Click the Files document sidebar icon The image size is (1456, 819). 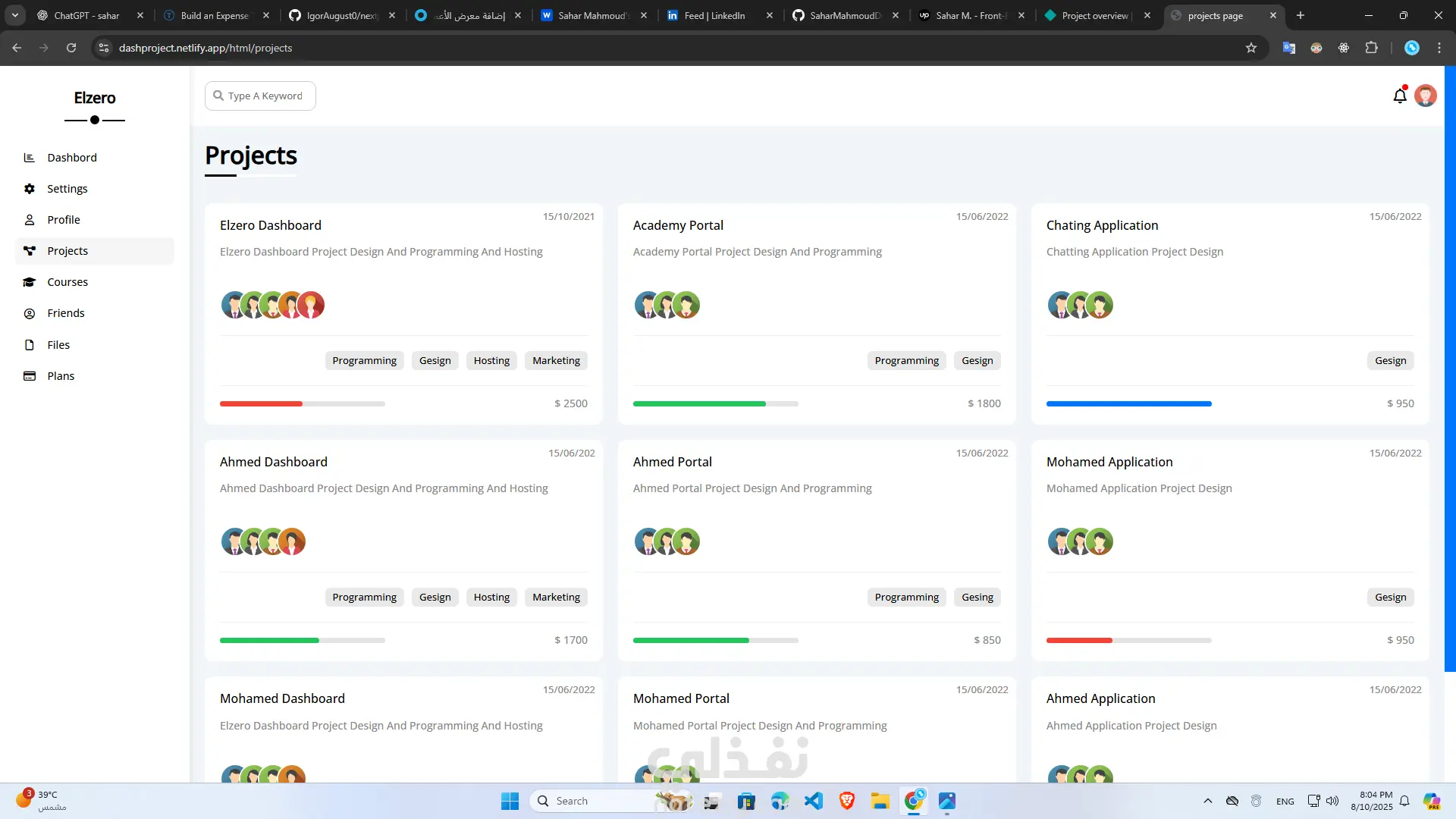click(30, 345)
